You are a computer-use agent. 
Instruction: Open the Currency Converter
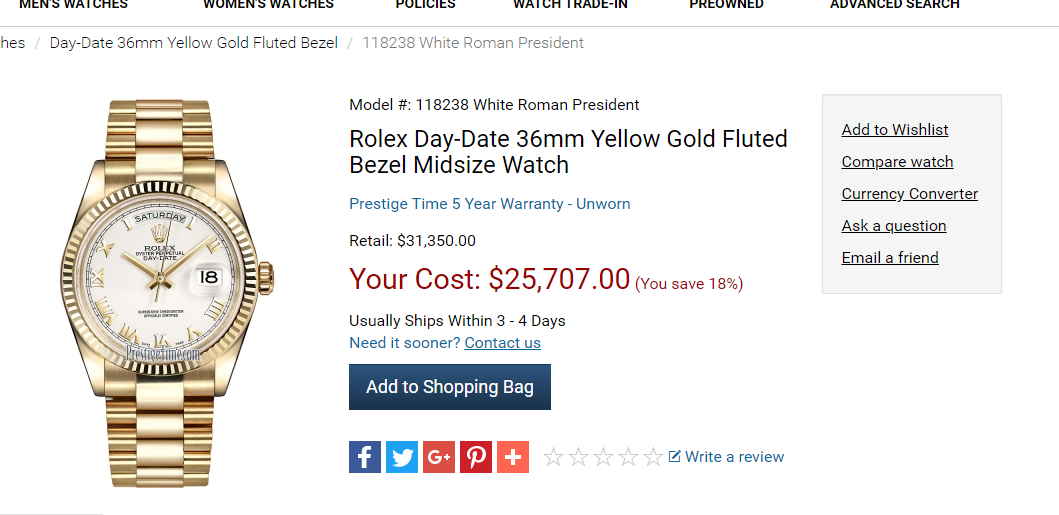(x=910, y=194)
